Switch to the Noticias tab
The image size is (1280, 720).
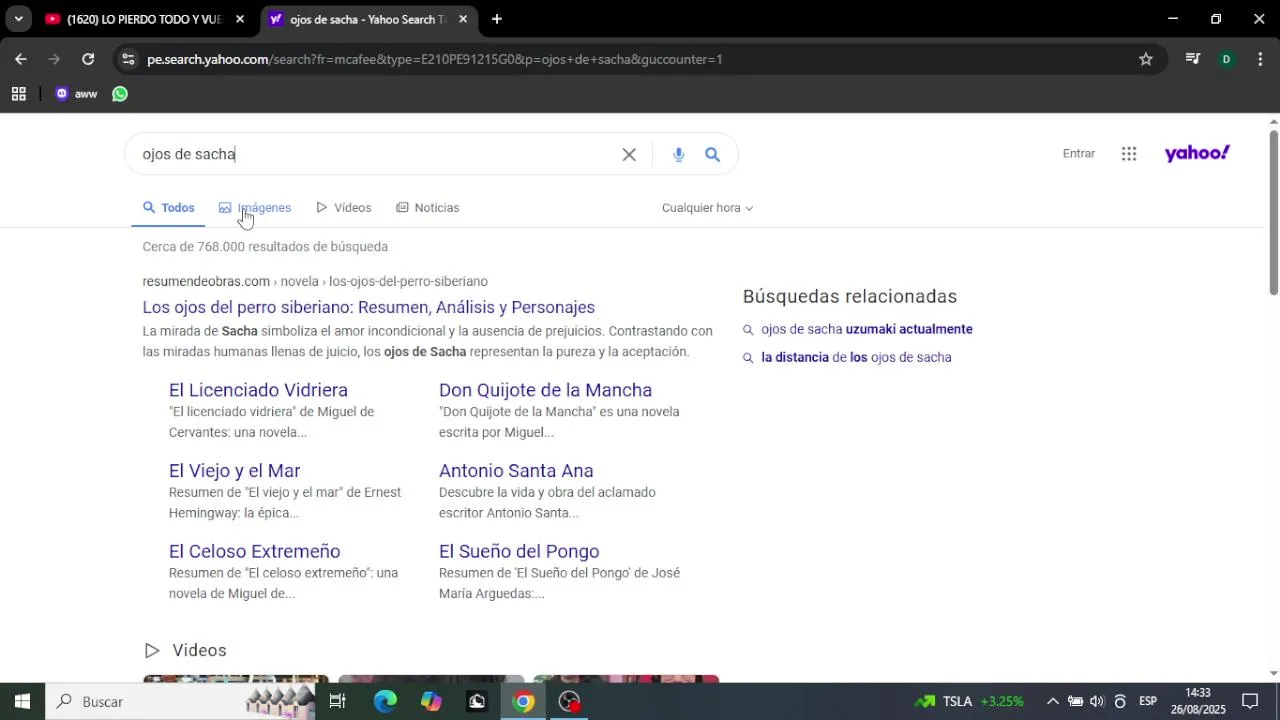[x=428, y=208]
